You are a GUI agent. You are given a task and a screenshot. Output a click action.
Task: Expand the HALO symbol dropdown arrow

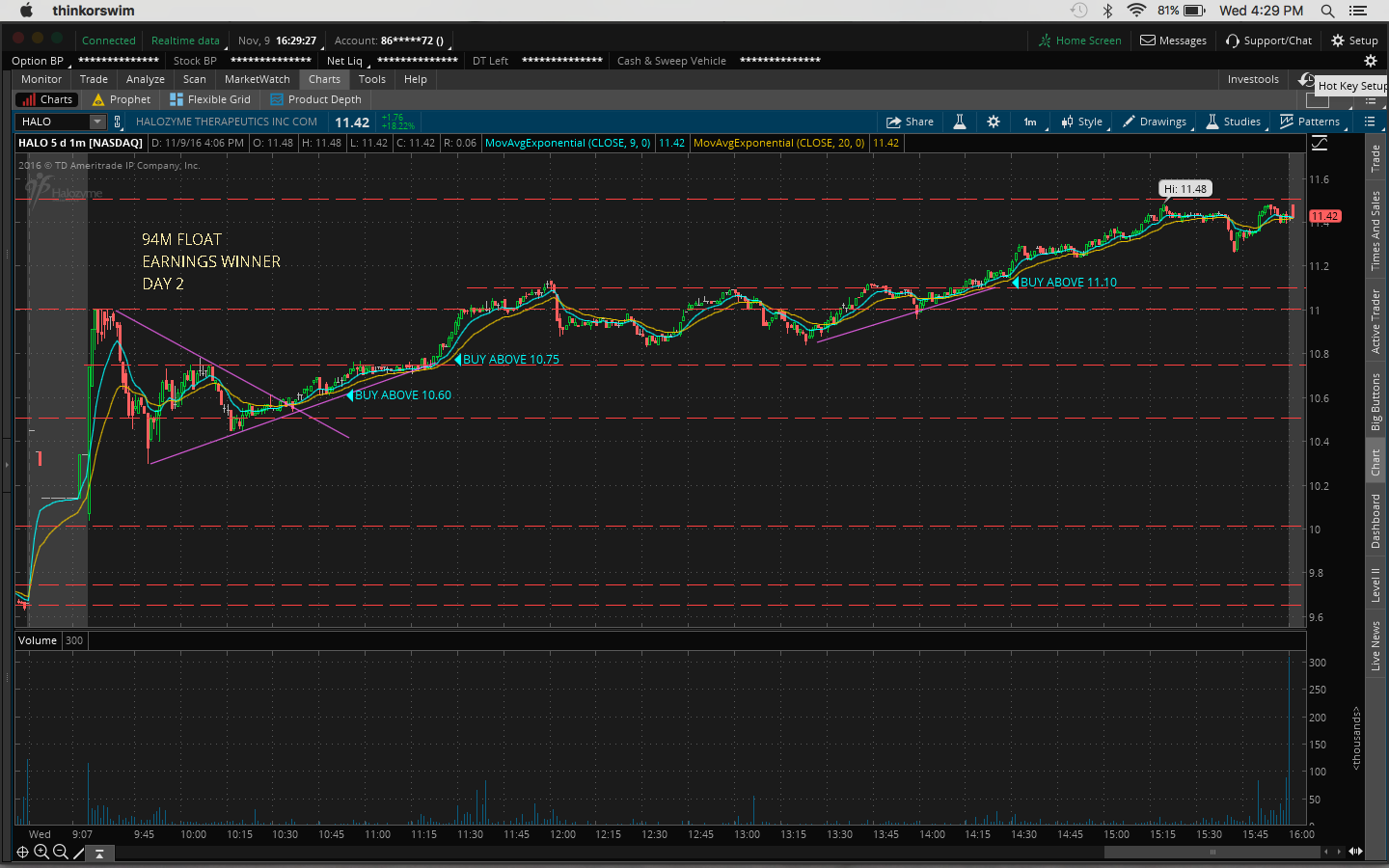[x=97, y=122]
